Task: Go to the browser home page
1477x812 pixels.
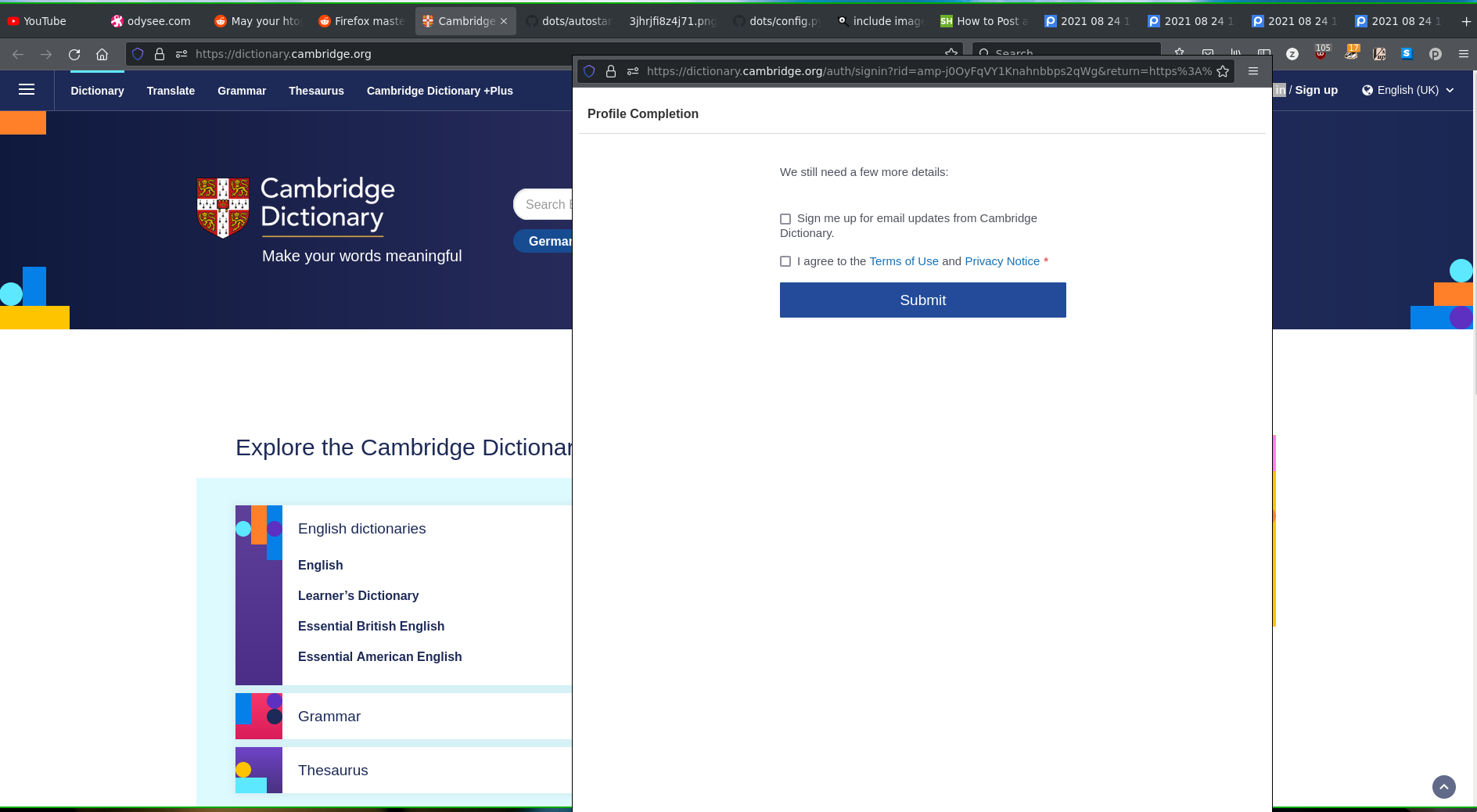Action: pyautogui.click(x=102, y=54)
